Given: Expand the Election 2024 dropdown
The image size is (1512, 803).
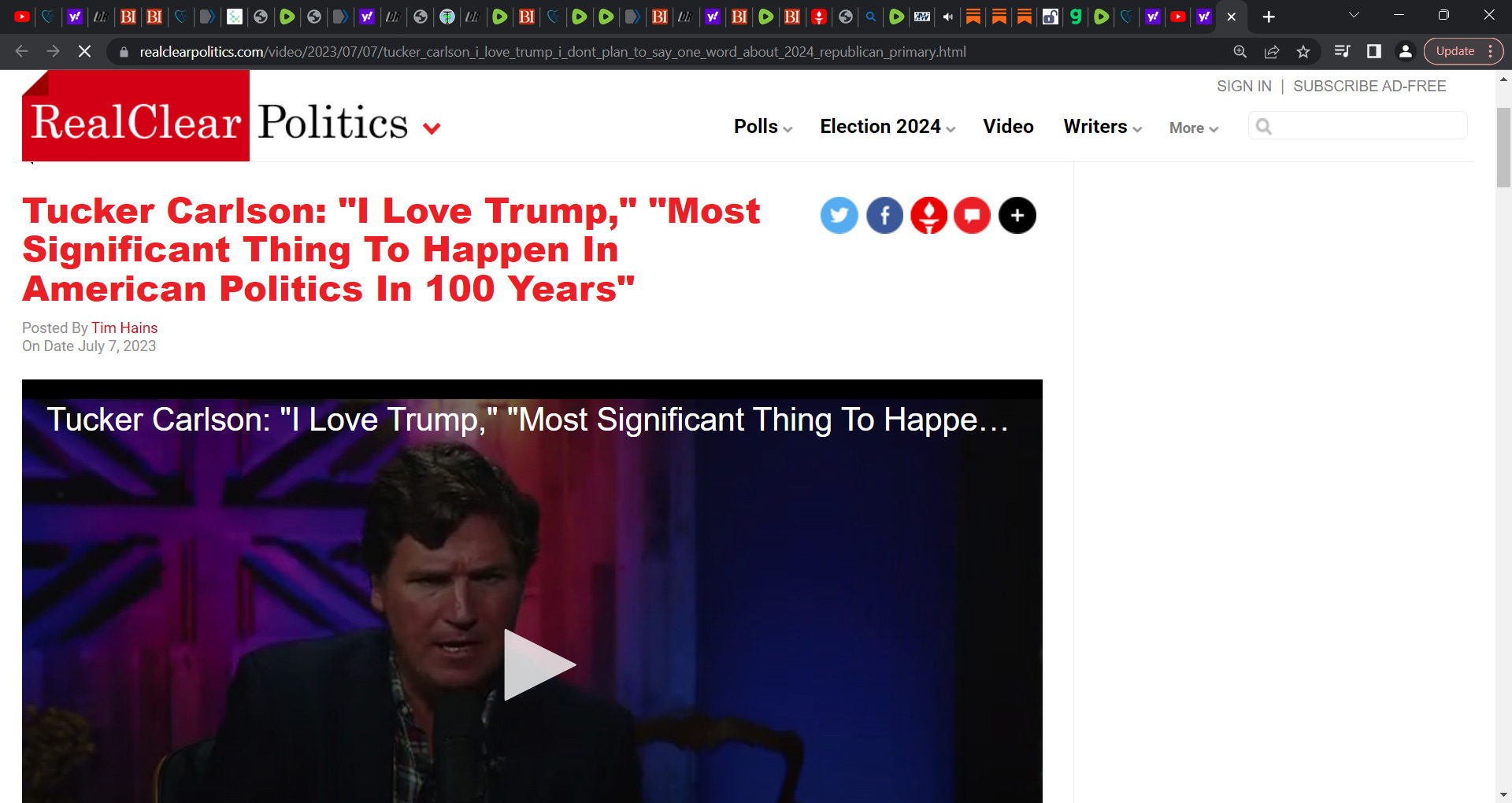Looking at the screenshot, I should [x=888, y=127].
